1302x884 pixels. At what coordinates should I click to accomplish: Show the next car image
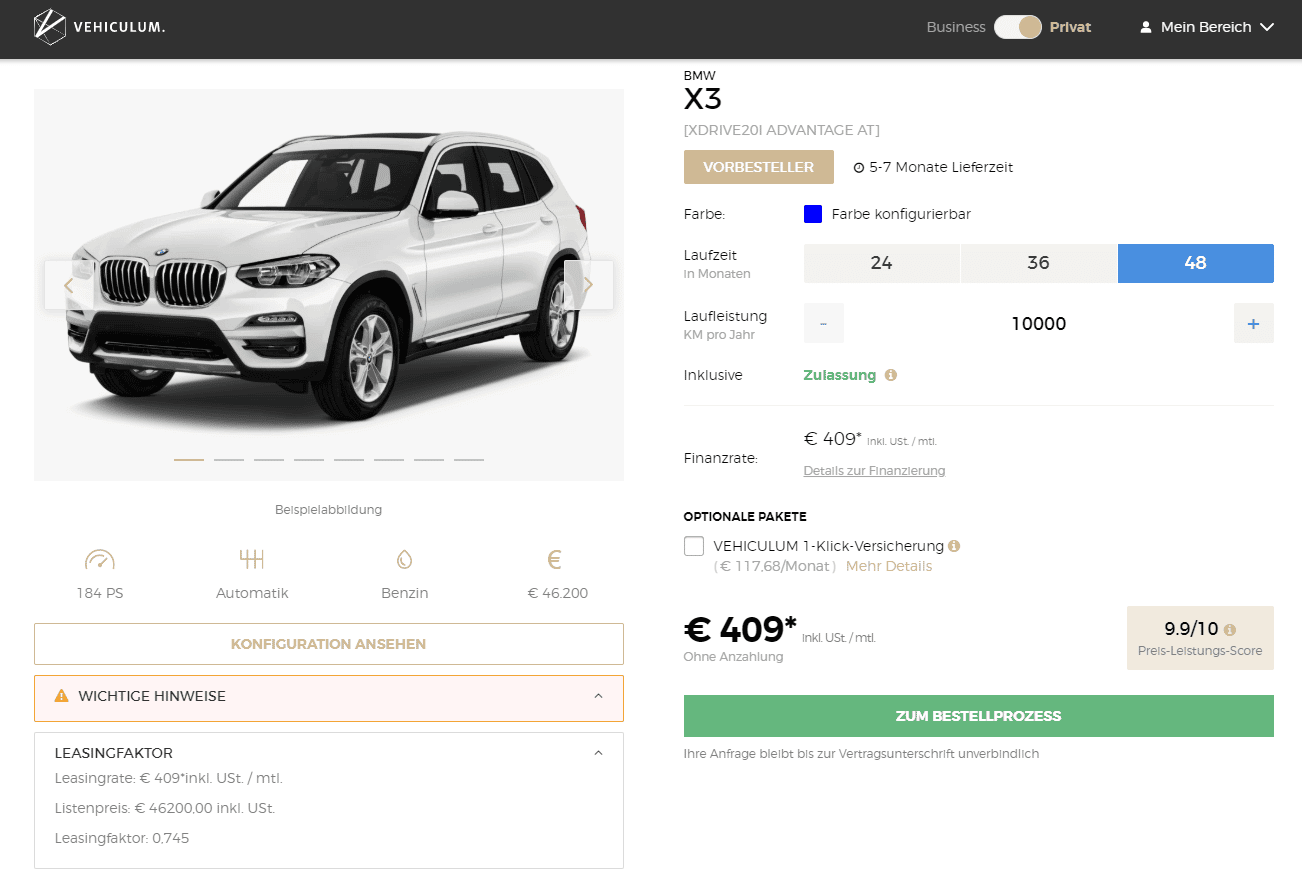coord(588,285)
